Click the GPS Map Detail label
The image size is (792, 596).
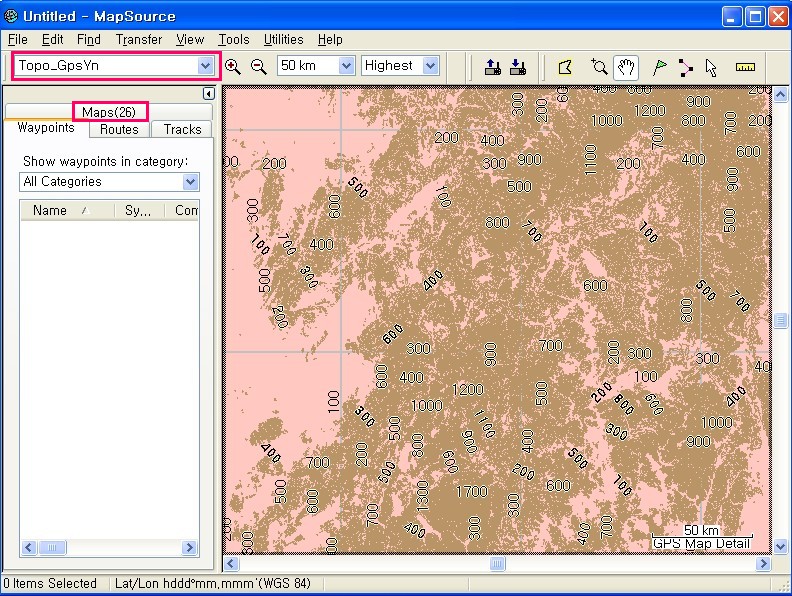tap(701, 544)
